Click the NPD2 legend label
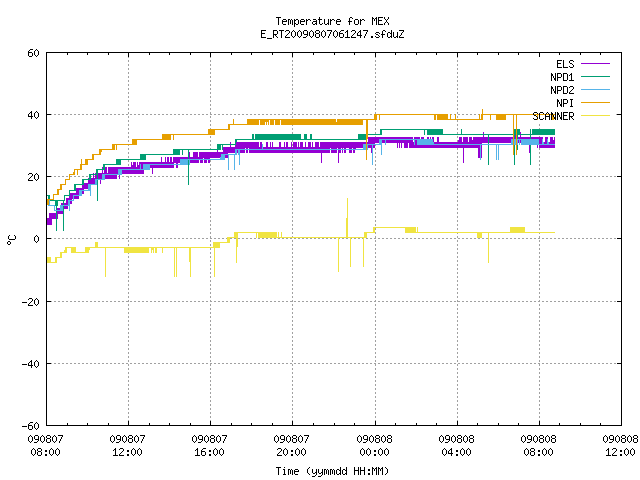 point(562,90)
